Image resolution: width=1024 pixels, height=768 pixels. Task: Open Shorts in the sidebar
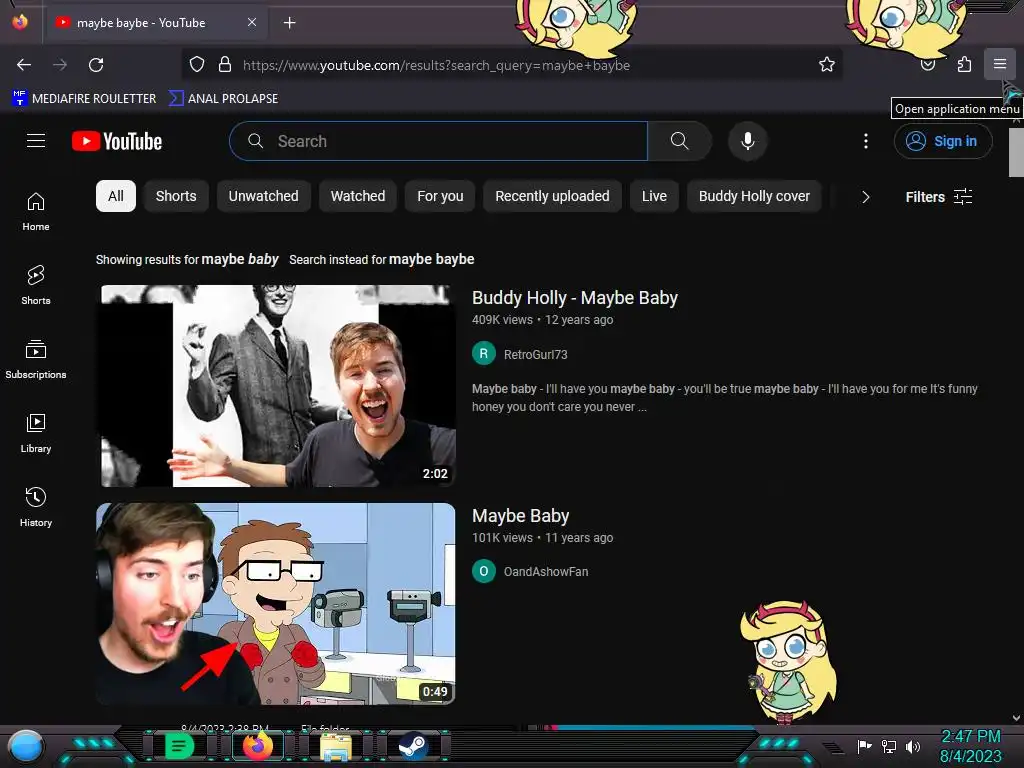coord(36,285)
